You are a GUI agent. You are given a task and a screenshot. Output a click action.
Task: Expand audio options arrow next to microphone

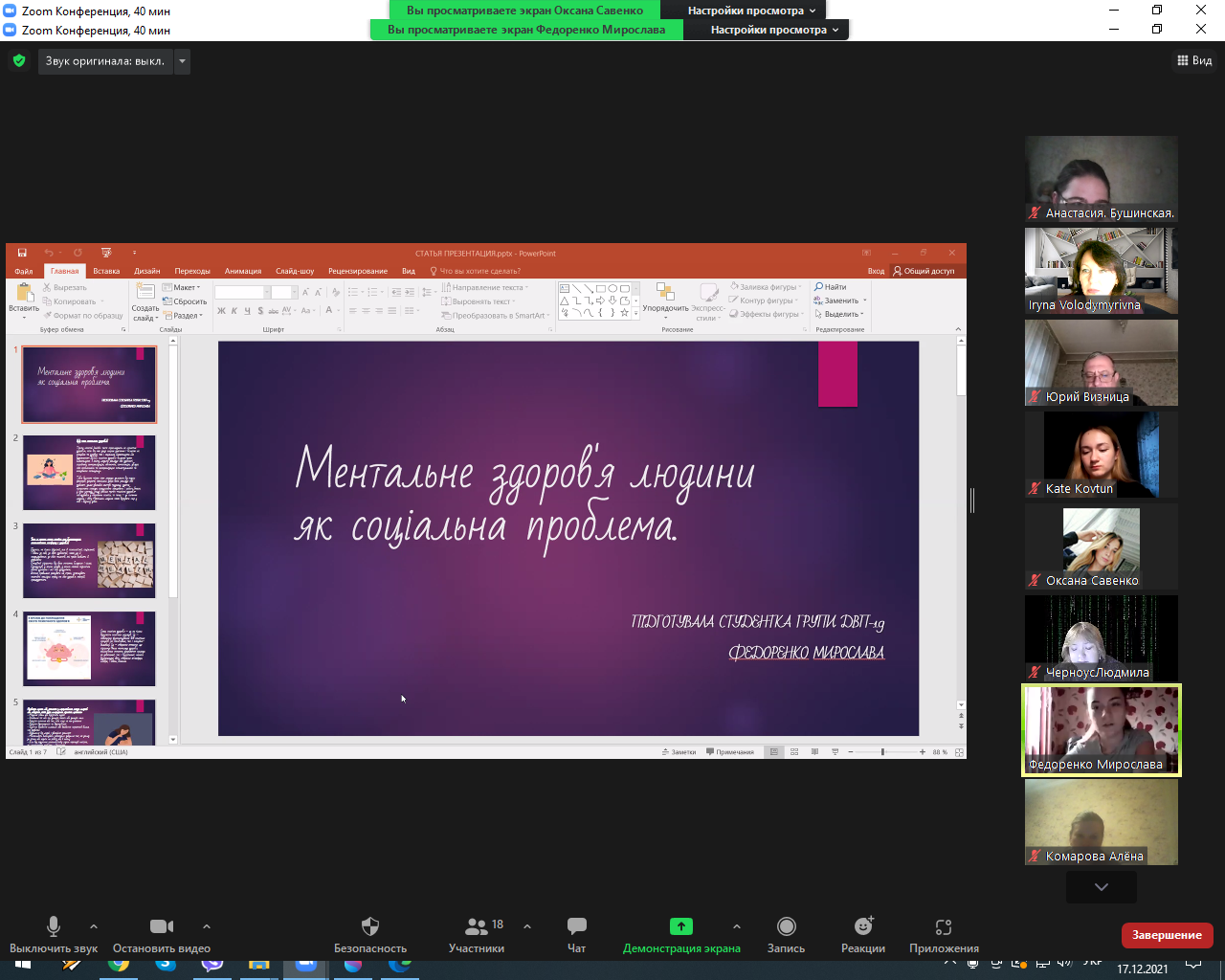pyautogui.click(x=93, y=926)
